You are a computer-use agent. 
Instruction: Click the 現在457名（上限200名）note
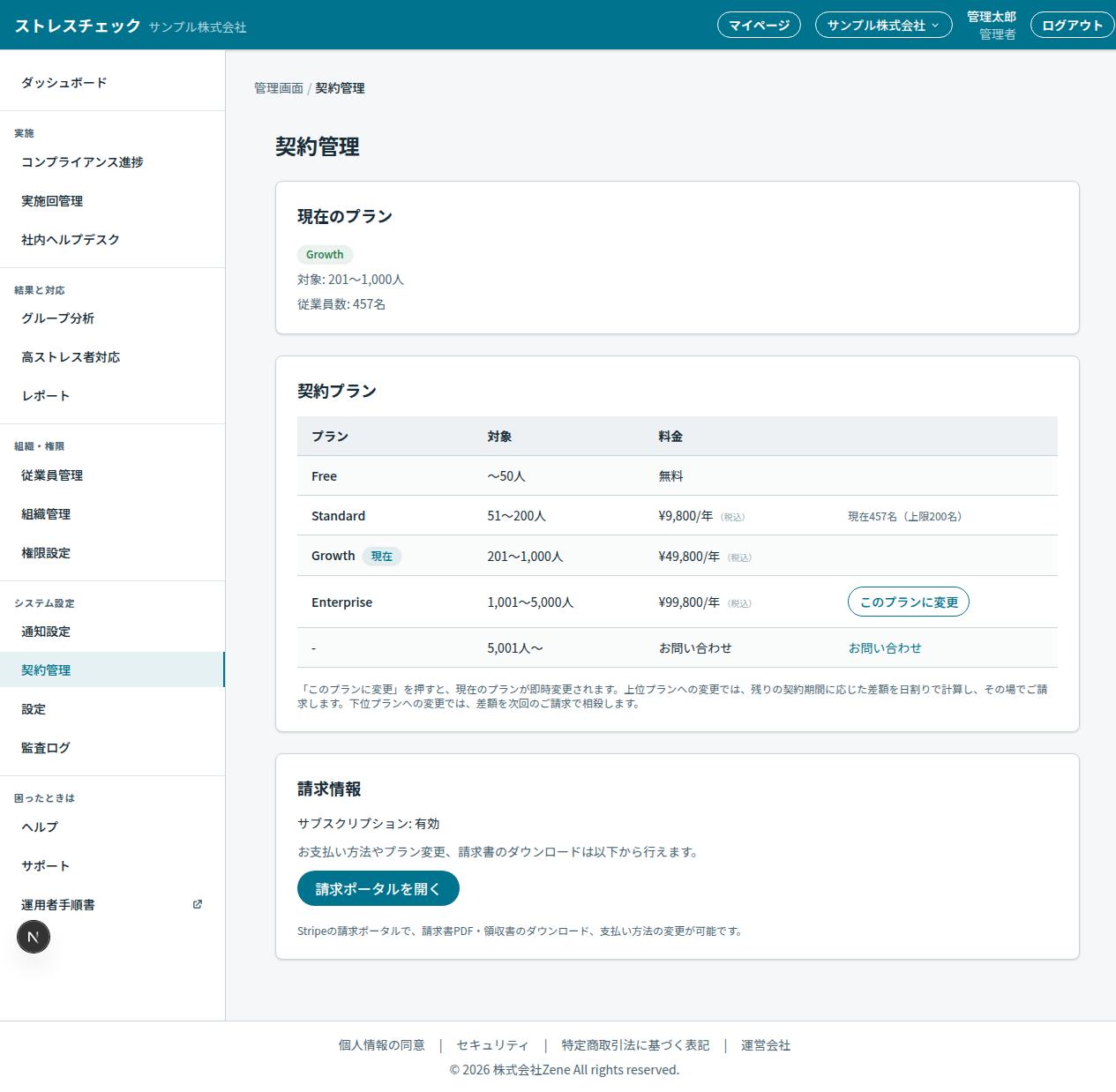(x=908, y=517)
